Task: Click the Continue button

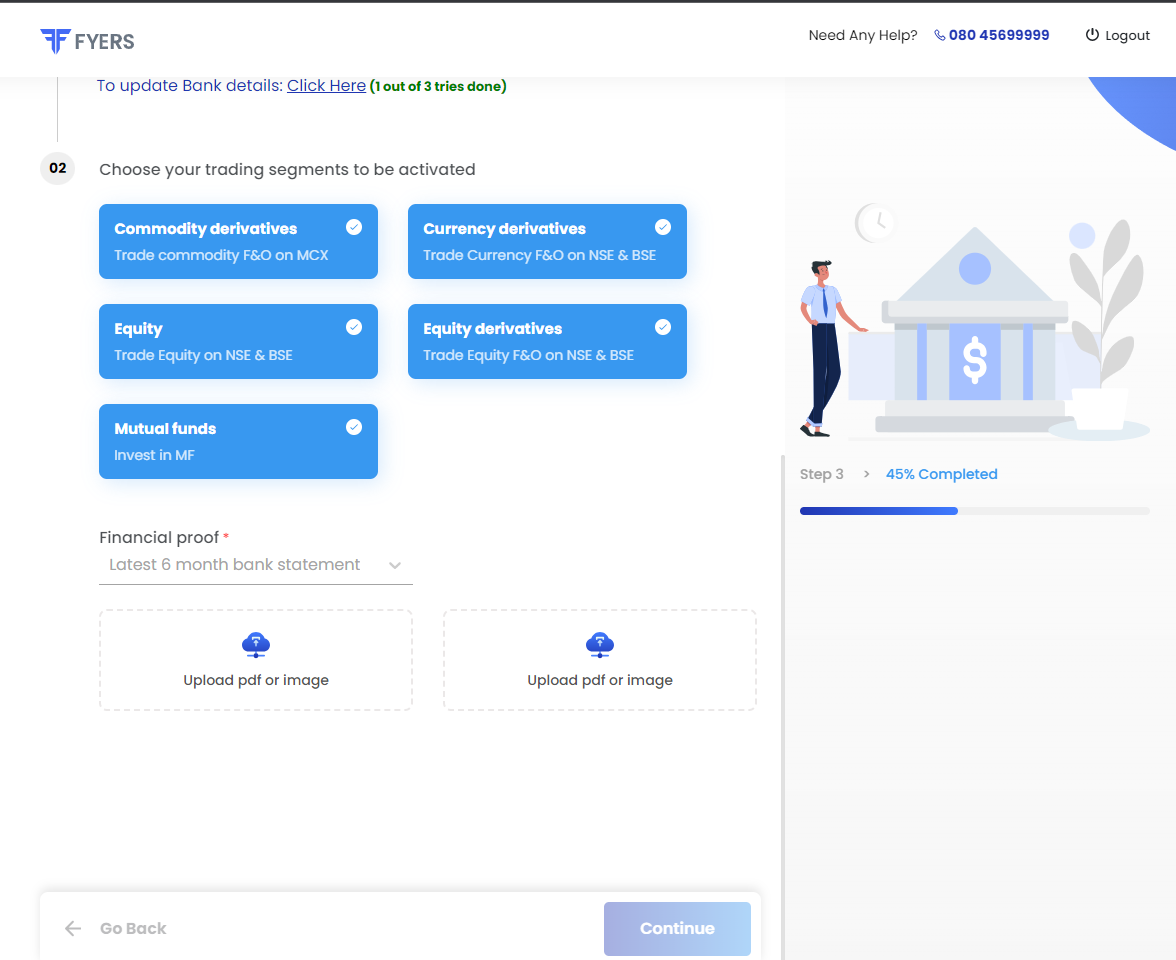Action: 677,928
